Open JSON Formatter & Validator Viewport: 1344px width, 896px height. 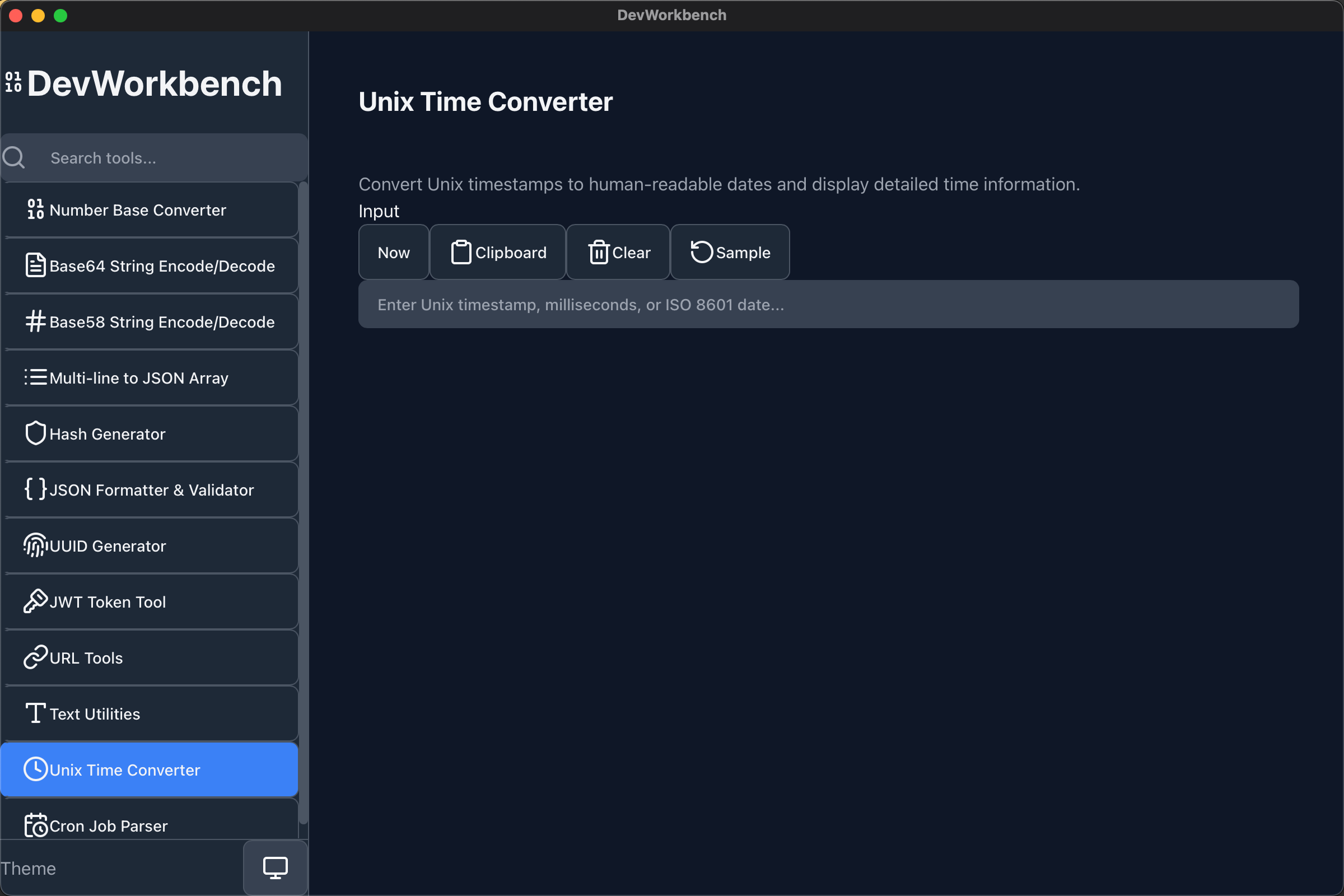tap(149, 489)
